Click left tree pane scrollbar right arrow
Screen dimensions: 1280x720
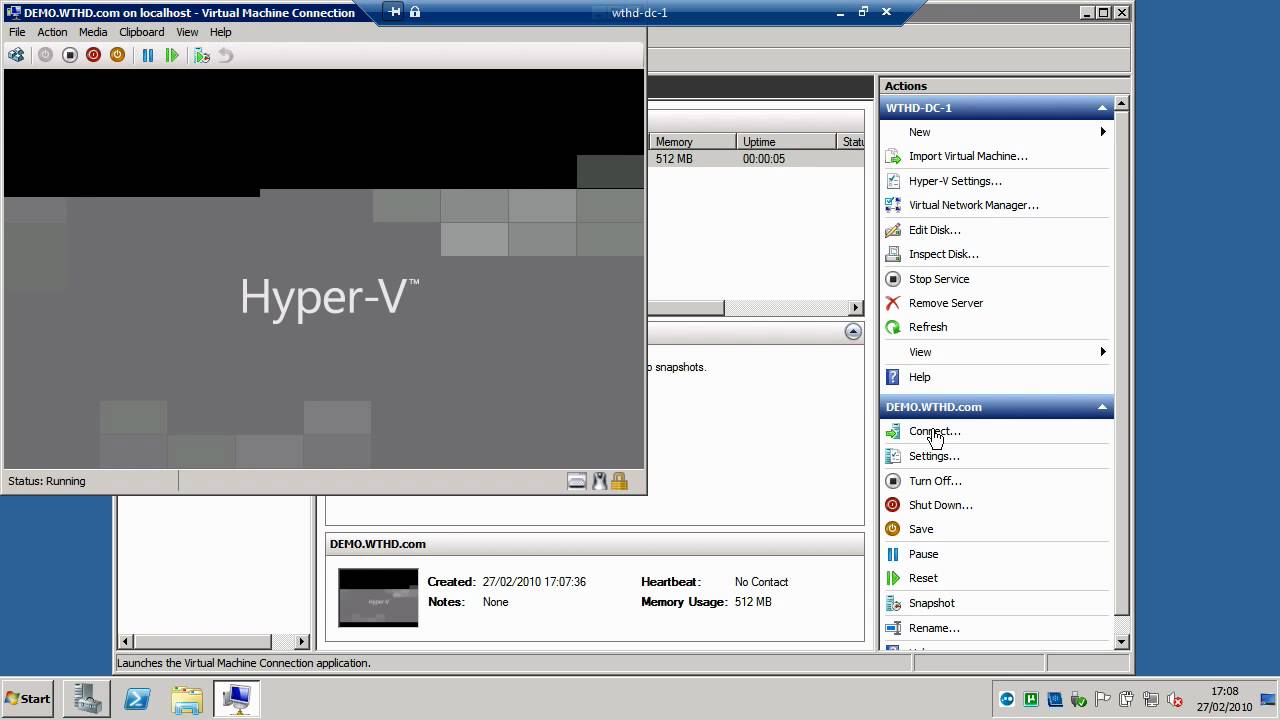302,642
